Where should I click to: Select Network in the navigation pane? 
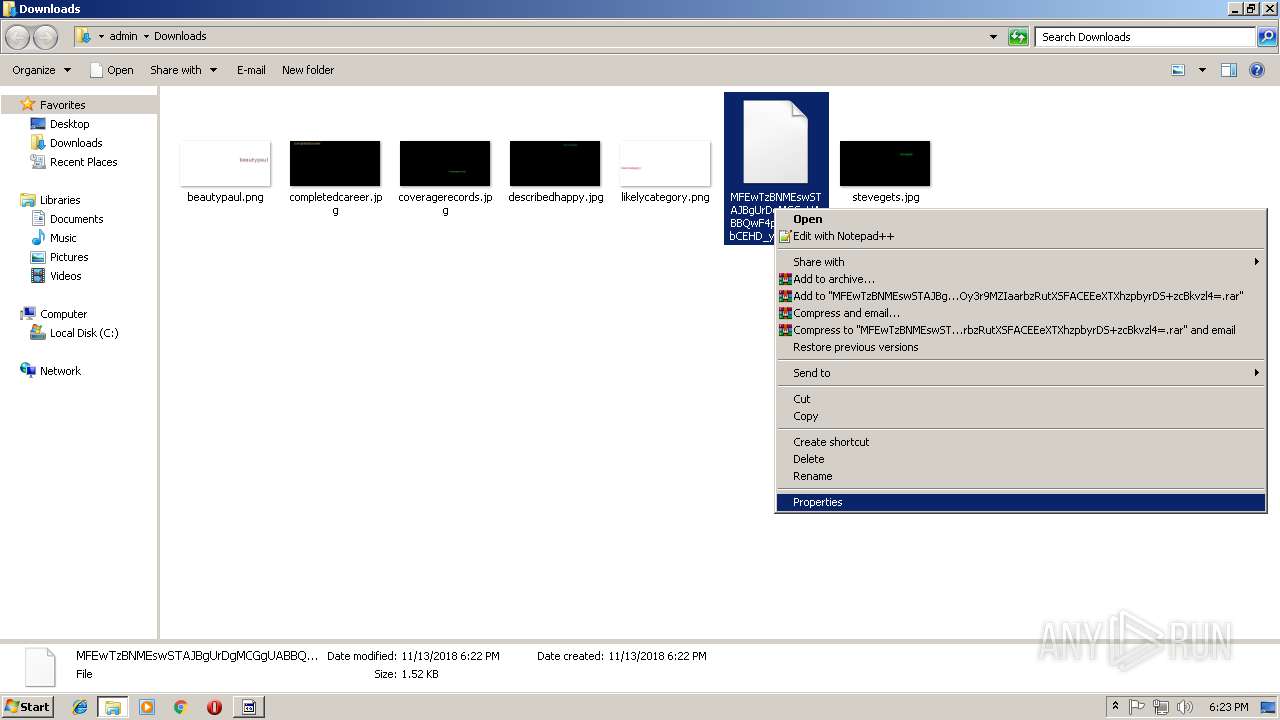tap(60, 371)
